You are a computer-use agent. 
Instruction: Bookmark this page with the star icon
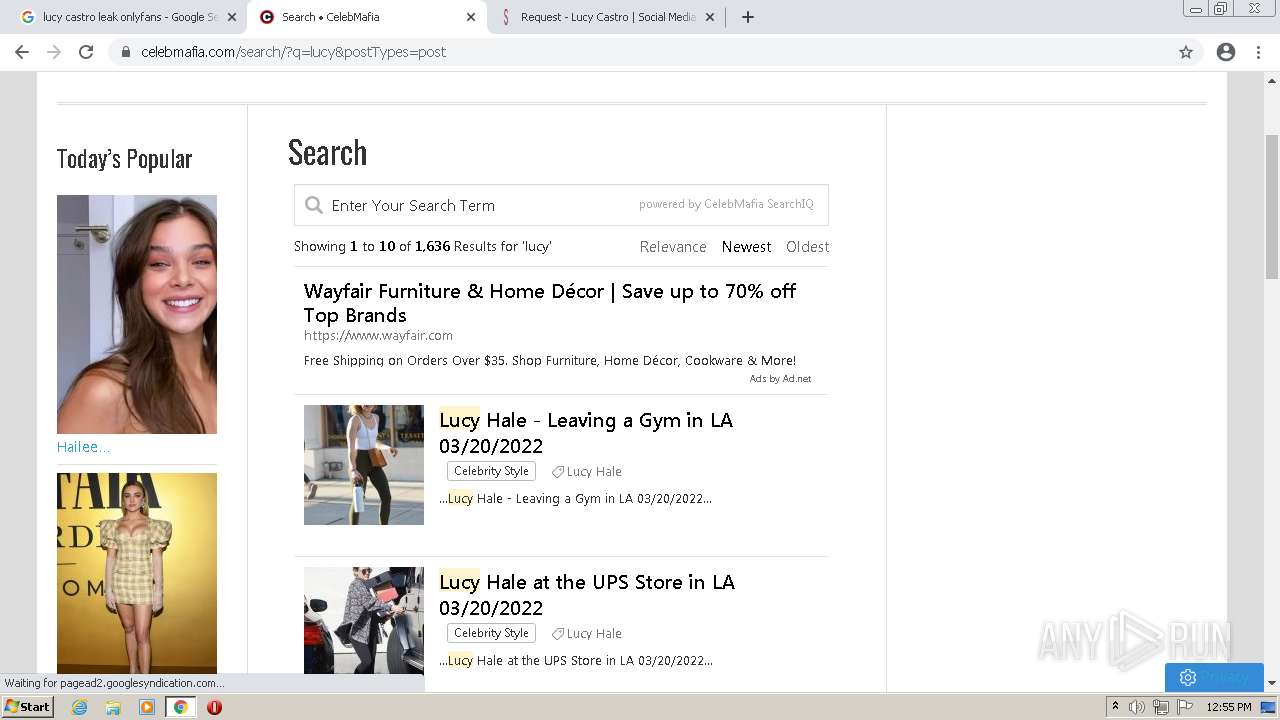click(x=1186, y=52)
